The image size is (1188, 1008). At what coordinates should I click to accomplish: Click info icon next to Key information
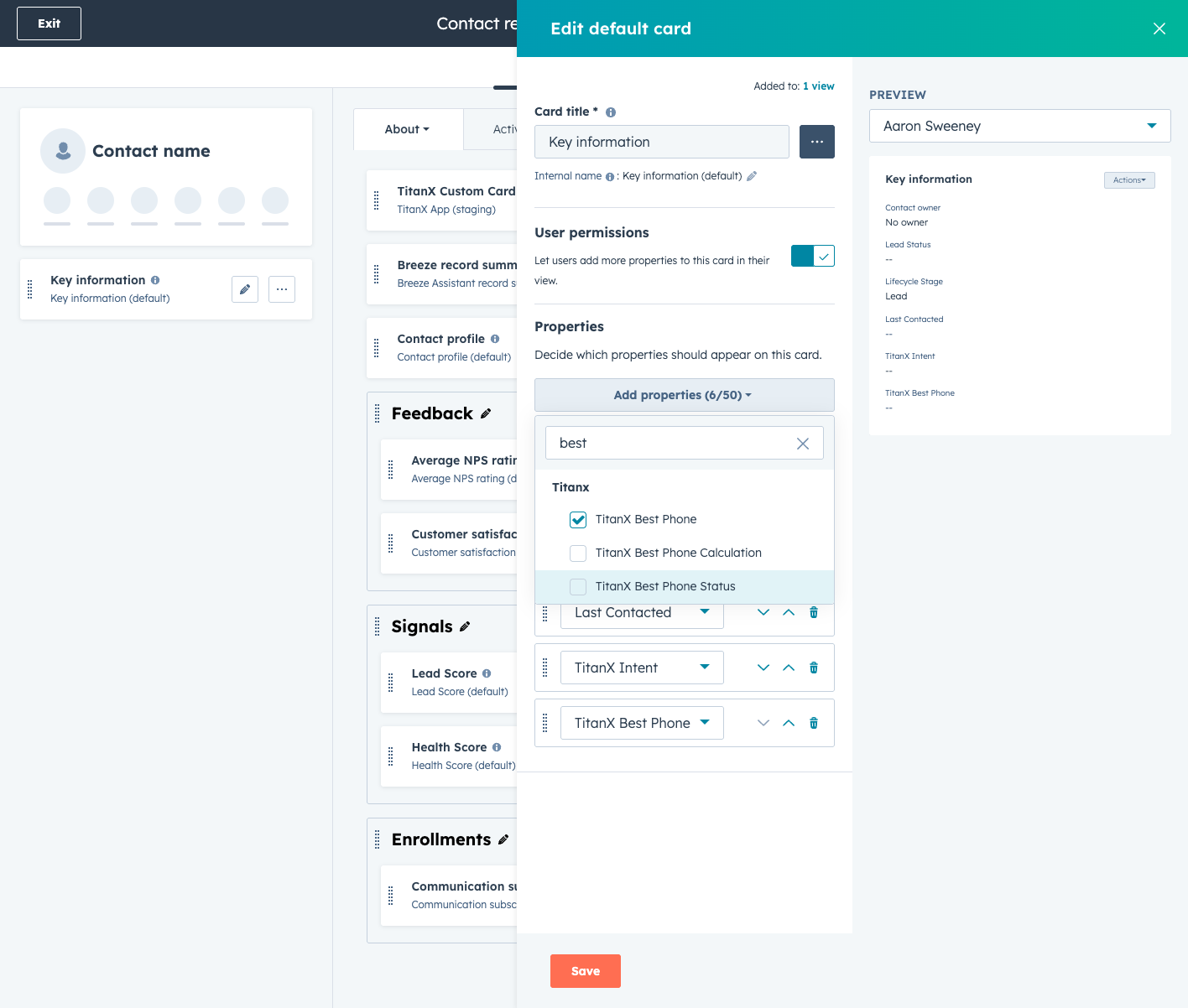click(x=155, y=280)
